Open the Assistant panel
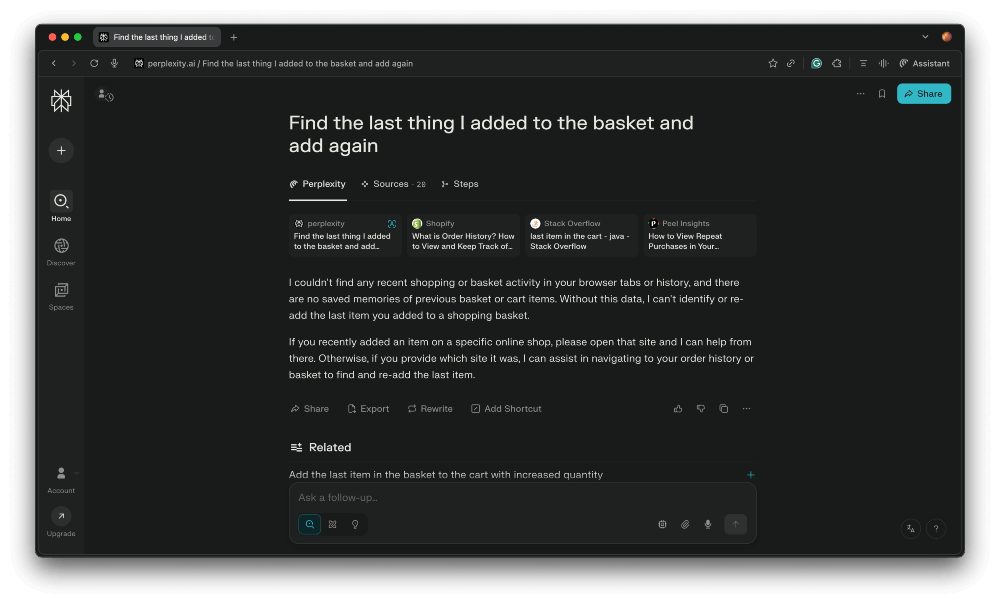 click(924, 63)
